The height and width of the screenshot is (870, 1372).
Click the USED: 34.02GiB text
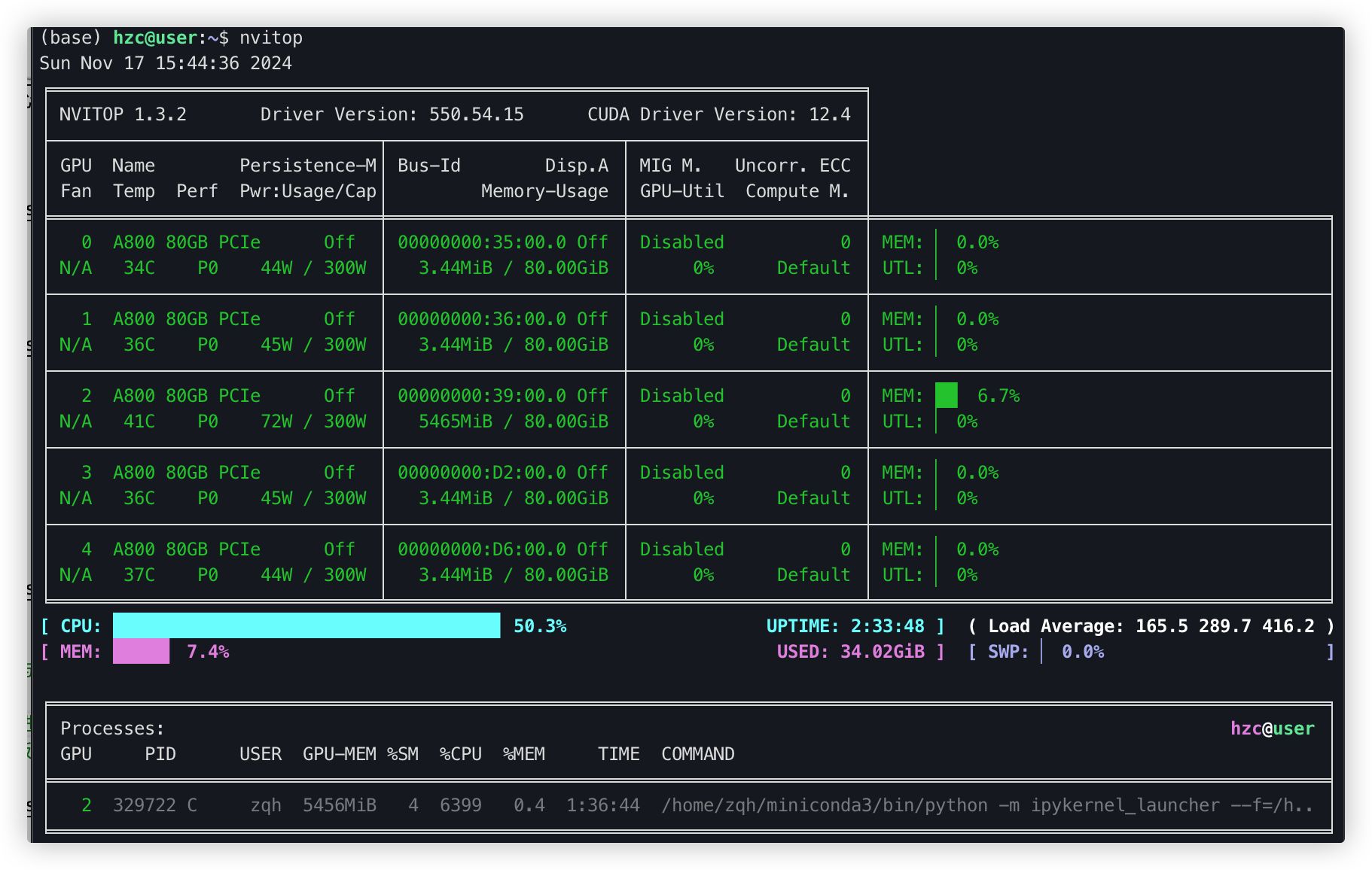tap(850, 652)
